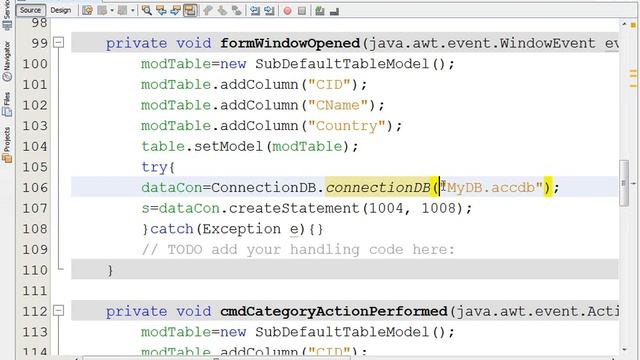Click the TODO comment on line 109
The image size is (640, 360).
tap(298, 249)
